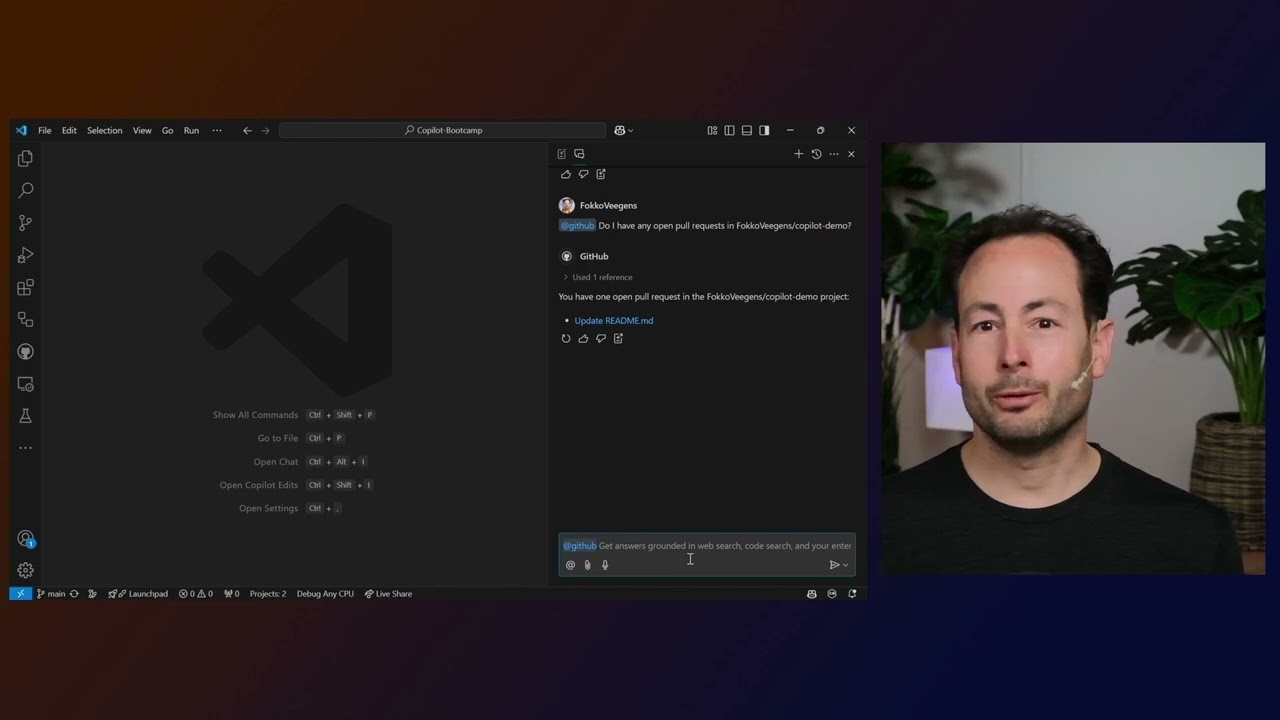Toggle the bottom panel layout
Screen dimensions: 1280x720
pos(746,130)
